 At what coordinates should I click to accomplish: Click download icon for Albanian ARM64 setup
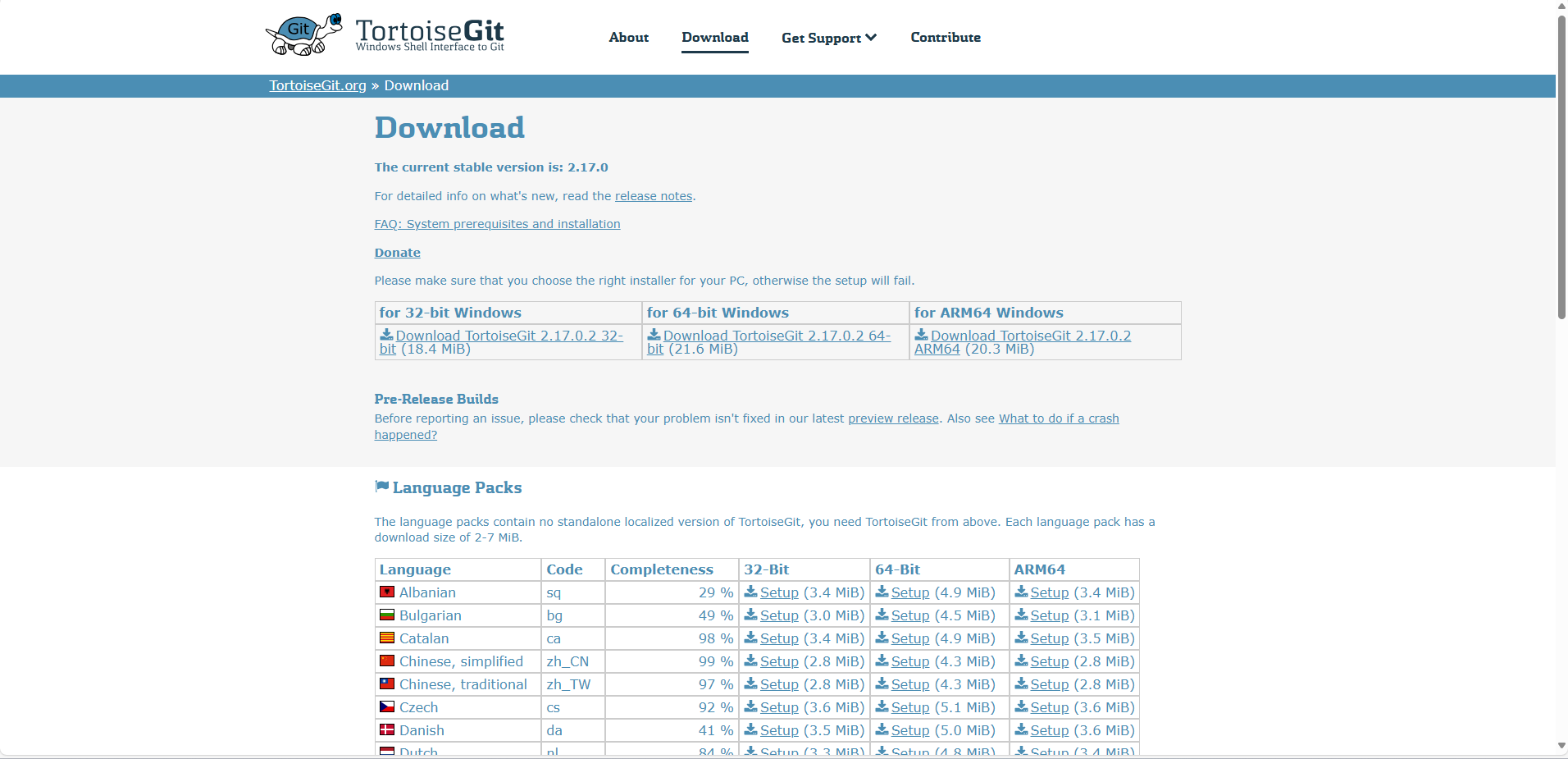pyautogui.click(x=1021, y=592)
